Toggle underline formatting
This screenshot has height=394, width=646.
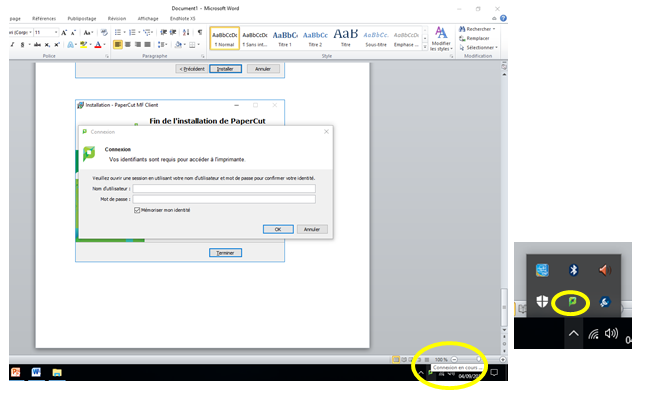click(x=22, y=45)
